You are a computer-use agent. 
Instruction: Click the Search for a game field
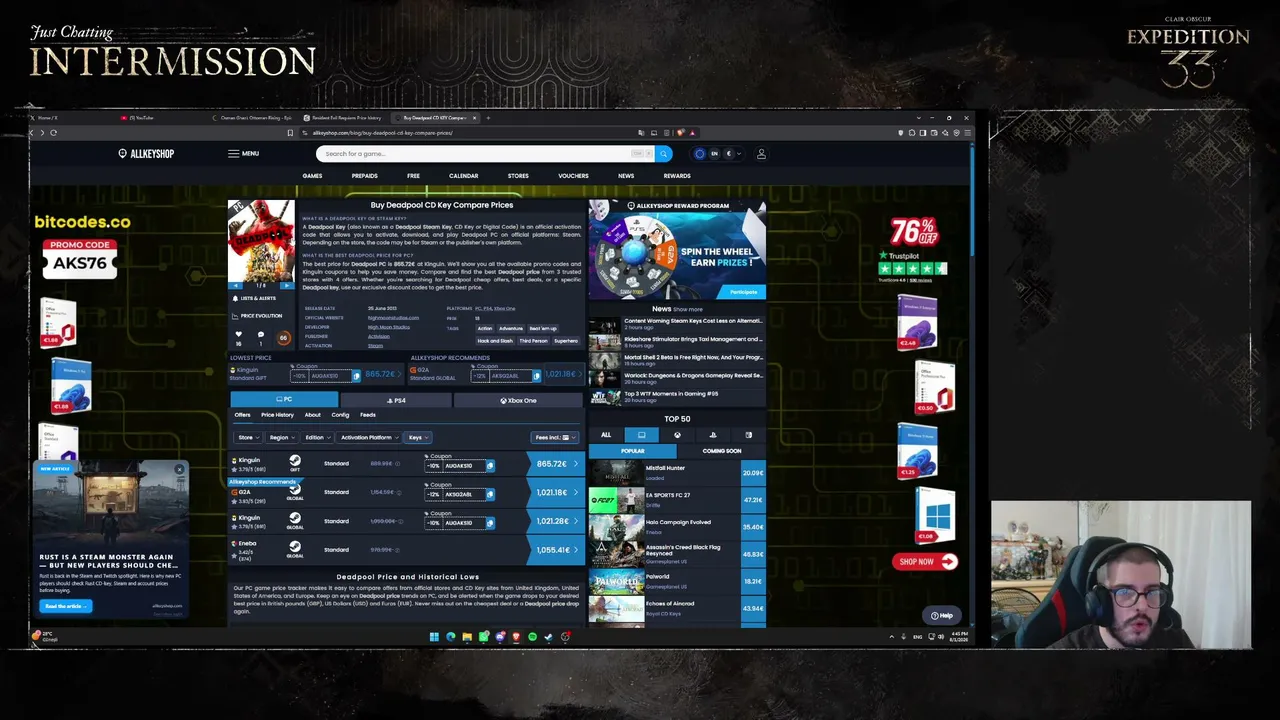485,154
